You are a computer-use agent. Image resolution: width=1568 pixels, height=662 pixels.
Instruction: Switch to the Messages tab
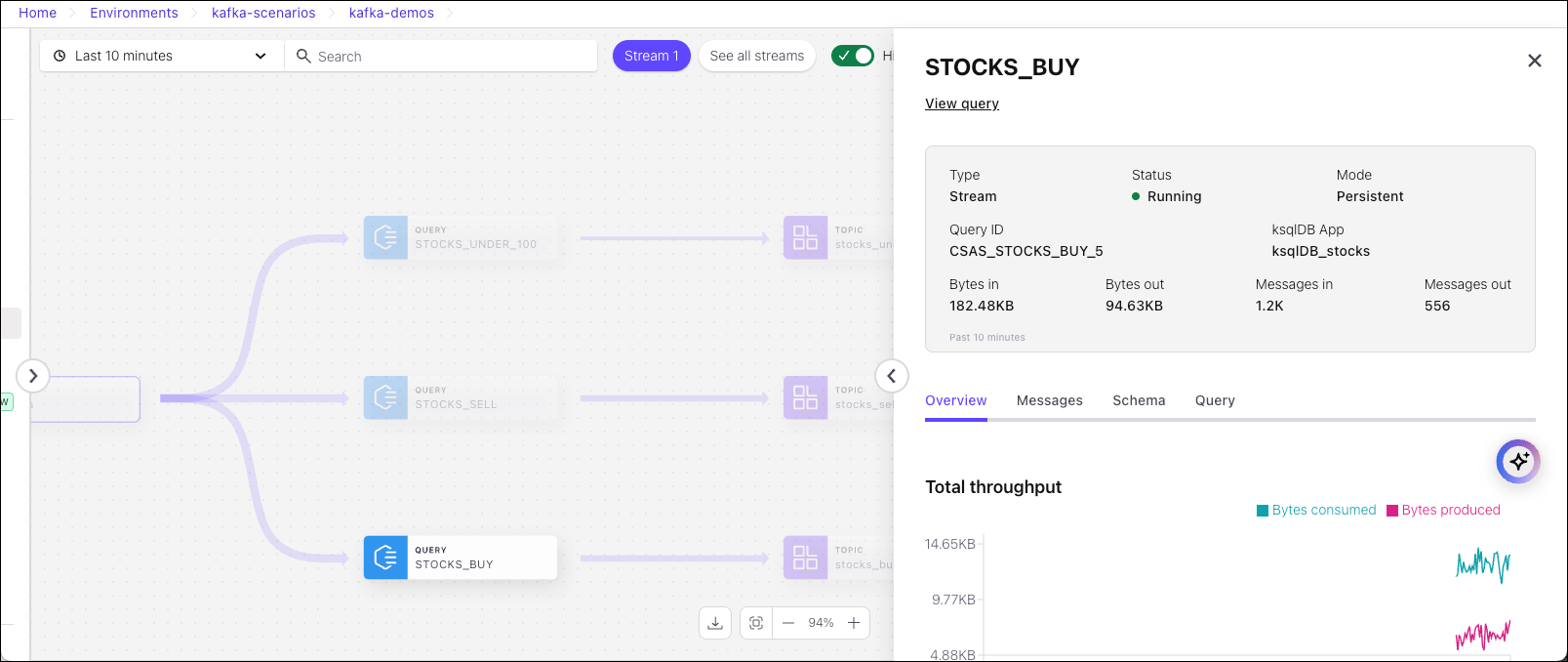pyautogui.click(x=1049, y=400)
